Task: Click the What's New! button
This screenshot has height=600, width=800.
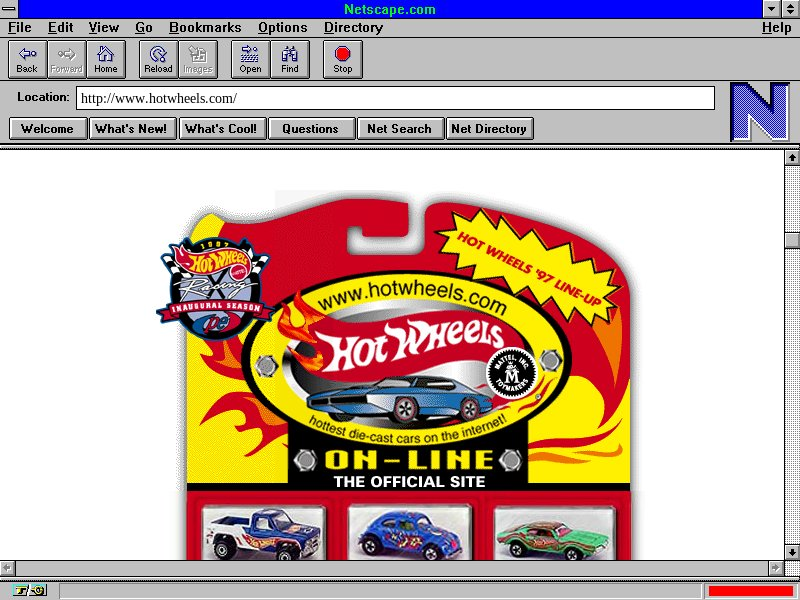Action: (x=131, y=128)
